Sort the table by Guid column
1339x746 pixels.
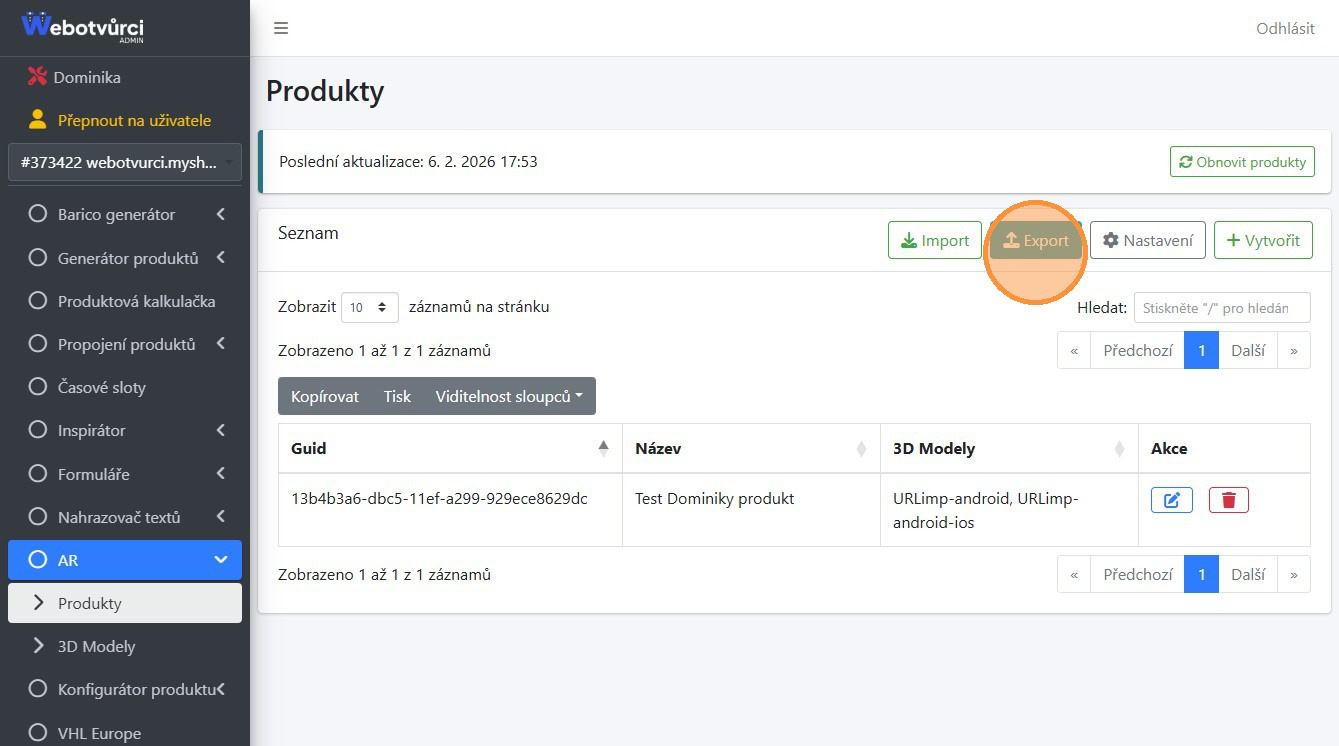pyautogui.click(x=450, y=448)
